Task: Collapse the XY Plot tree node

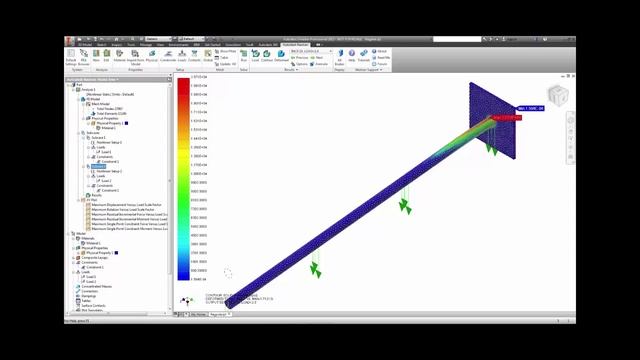Action: pos(78,200)
